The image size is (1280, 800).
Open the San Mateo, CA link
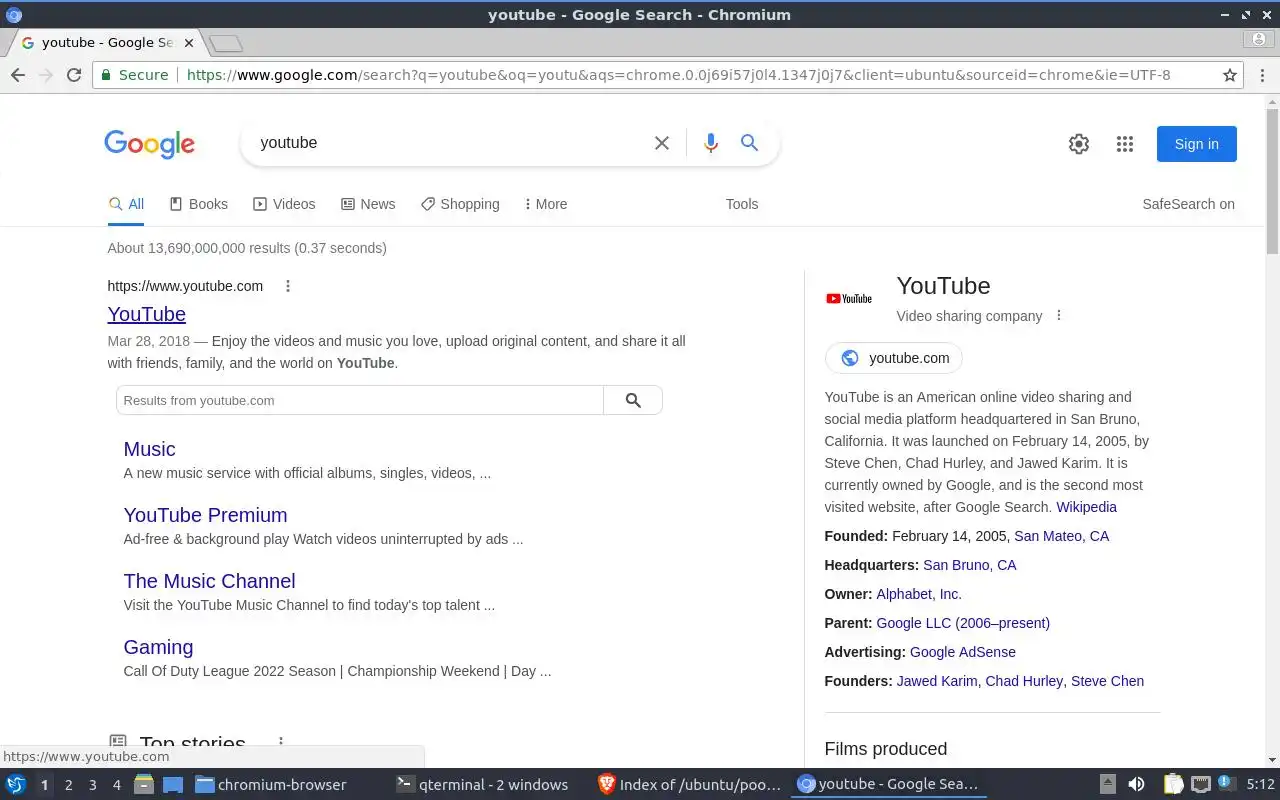click(x=1061, y=536)
